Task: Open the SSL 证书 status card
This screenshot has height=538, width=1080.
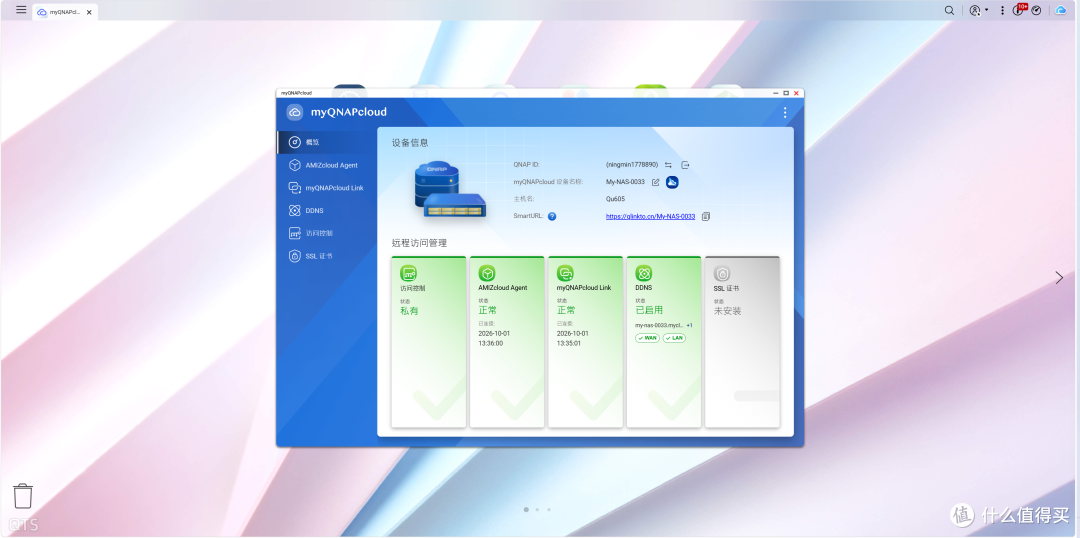Action: pyautogui.click(x=742, y=342)
